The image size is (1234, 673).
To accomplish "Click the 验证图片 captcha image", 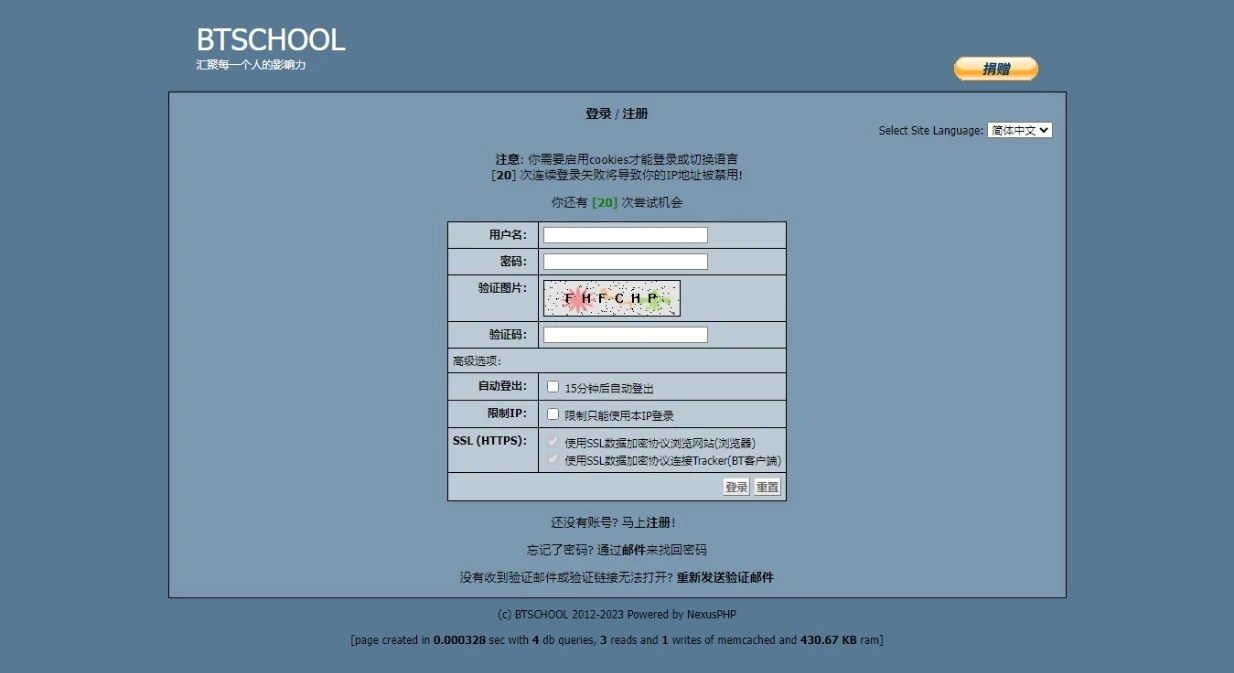I will [611, 298].
